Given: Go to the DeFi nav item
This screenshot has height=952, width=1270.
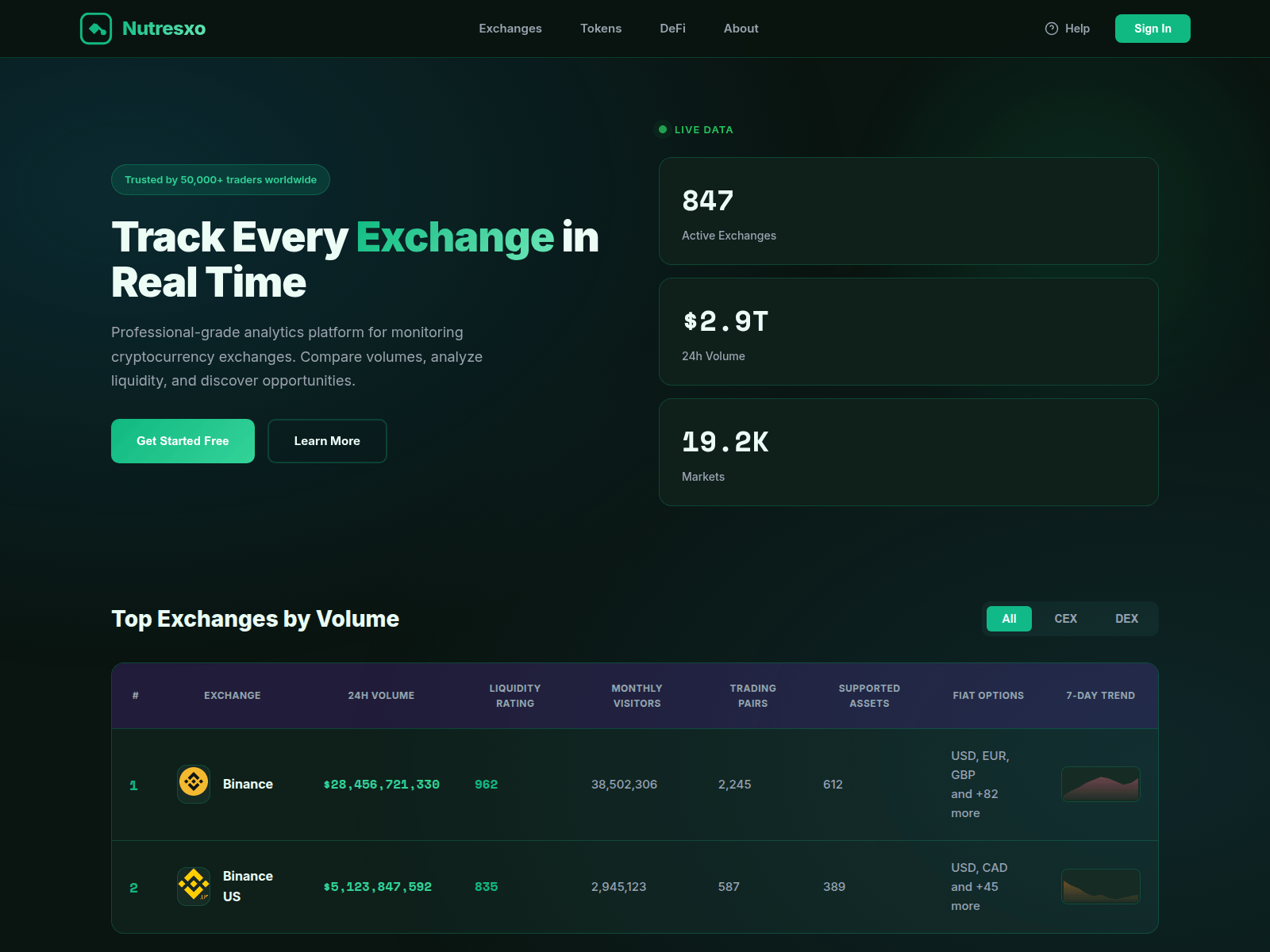Looking at the screenshot, I should [672, 29].
